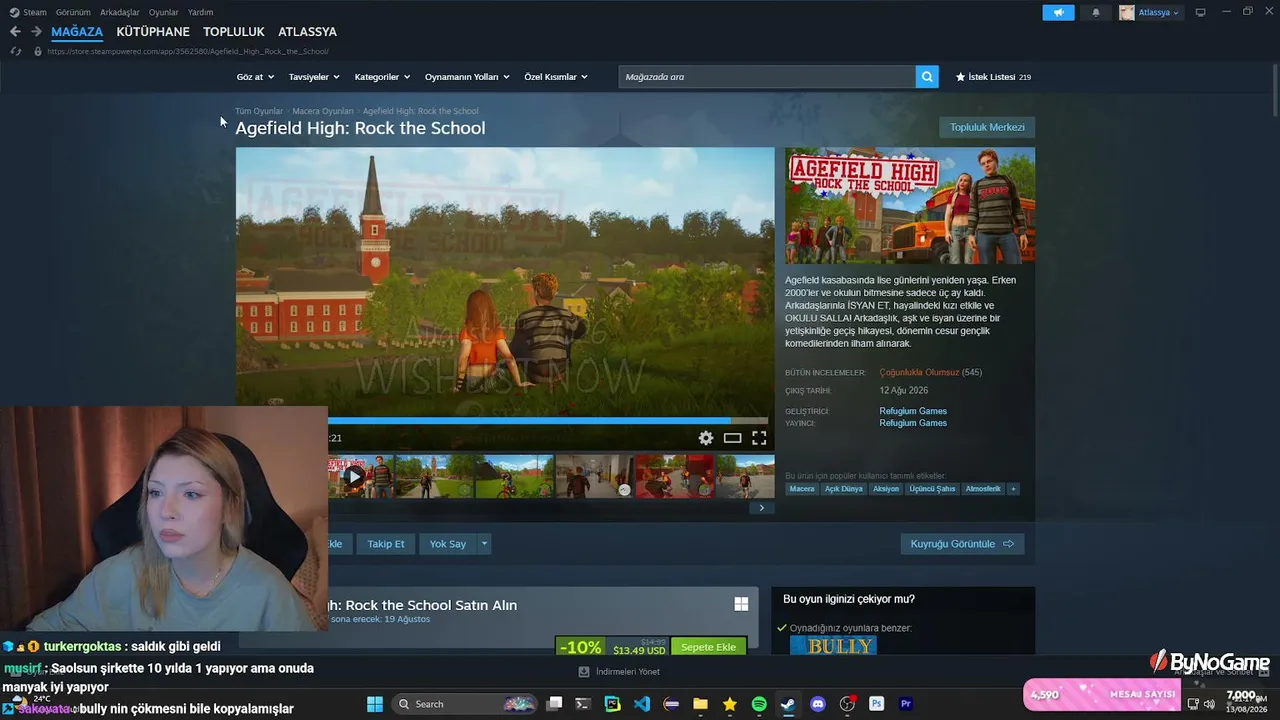Make the trailer fullscreen
Viewport: 1280px width, 720px height.
pos(759,438)
